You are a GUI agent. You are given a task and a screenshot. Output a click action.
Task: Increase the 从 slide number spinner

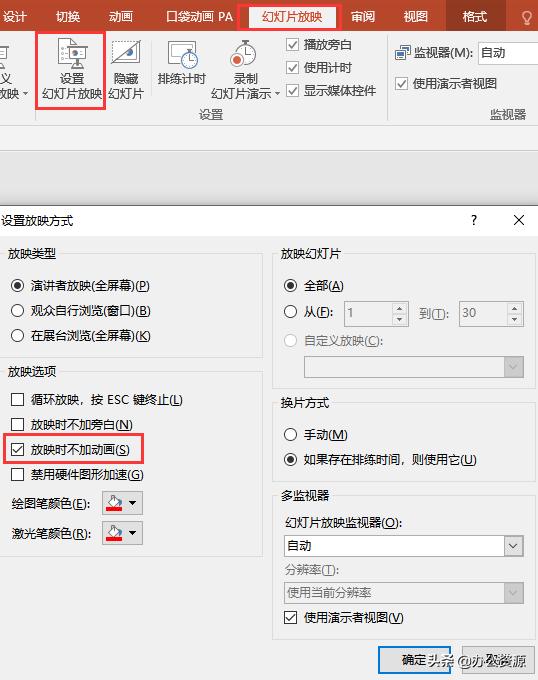pos(400,308)
